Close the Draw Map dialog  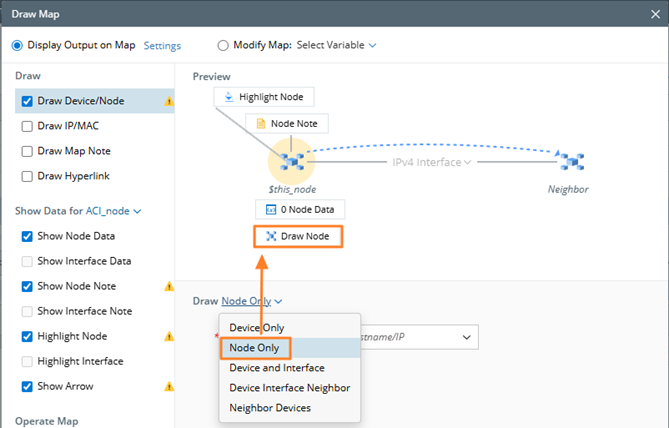[651, 13]
